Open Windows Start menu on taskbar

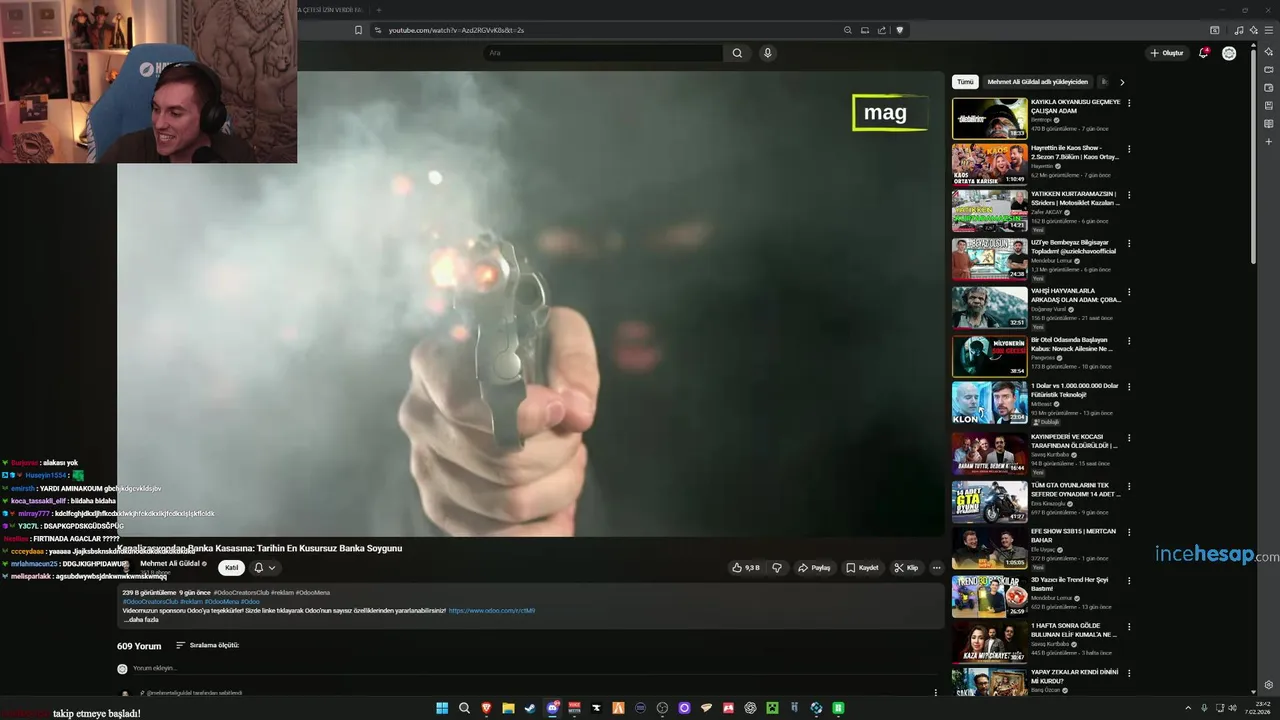click(441, 708)
